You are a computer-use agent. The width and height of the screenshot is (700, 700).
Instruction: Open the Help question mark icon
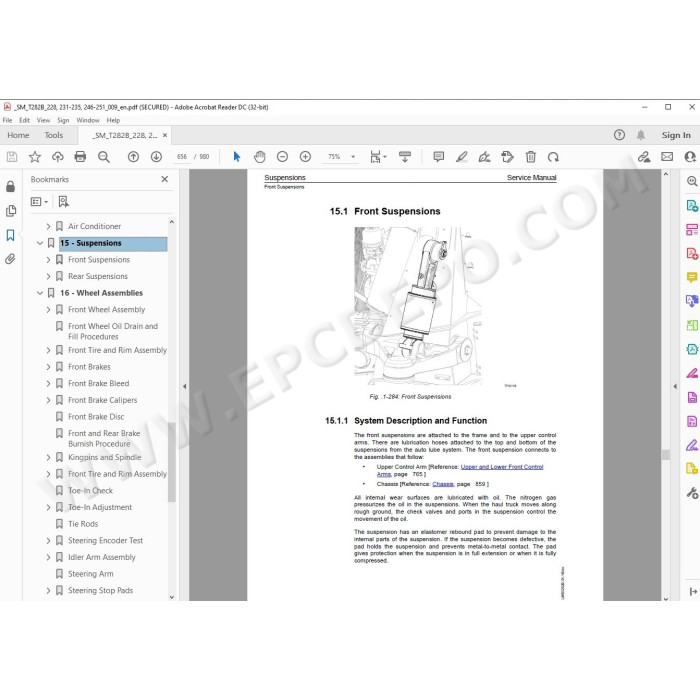(619, 135)
